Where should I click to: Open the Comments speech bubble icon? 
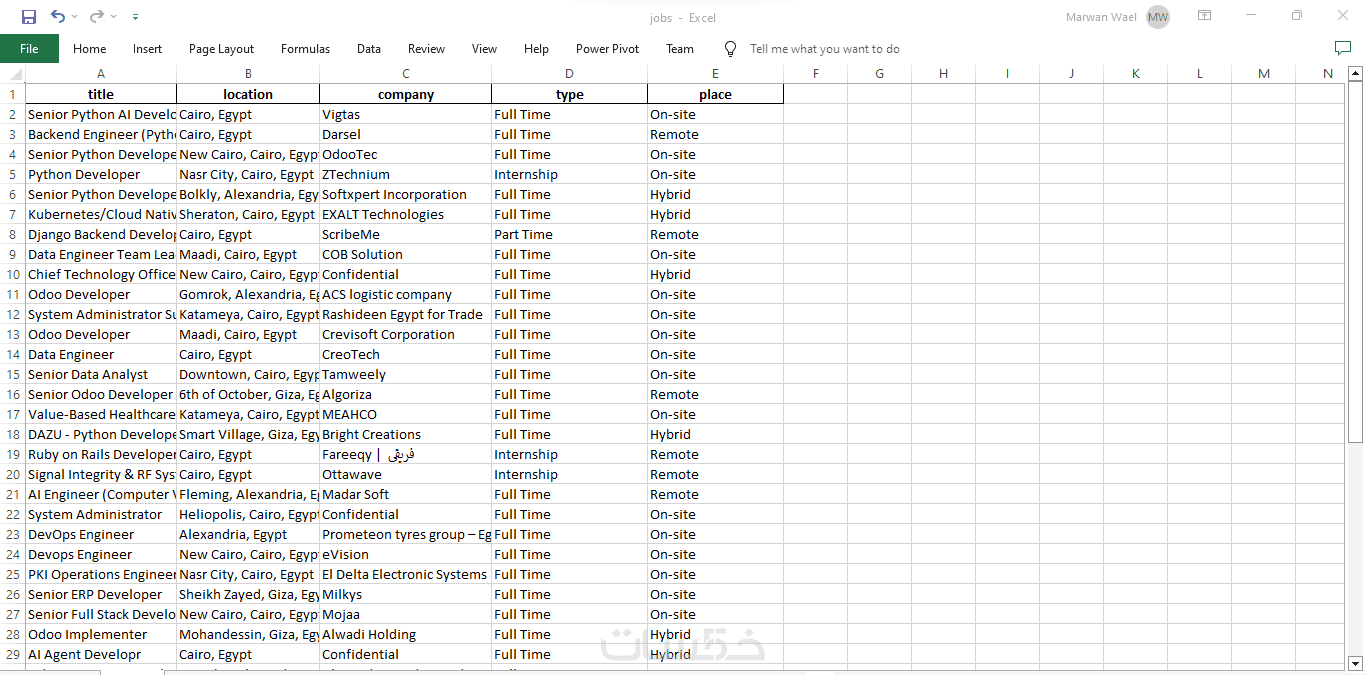pyautogui.click(x=1343, y=48)
